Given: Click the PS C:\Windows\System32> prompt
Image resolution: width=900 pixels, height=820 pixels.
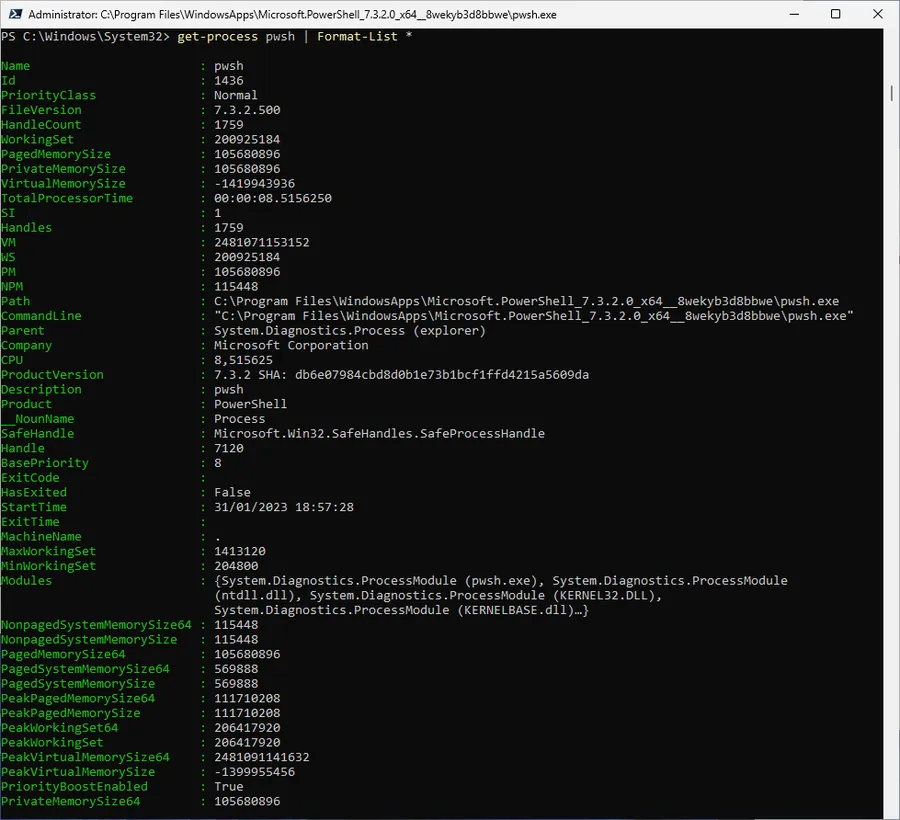Looking at the screenshot, I should (x=86, y=37).
